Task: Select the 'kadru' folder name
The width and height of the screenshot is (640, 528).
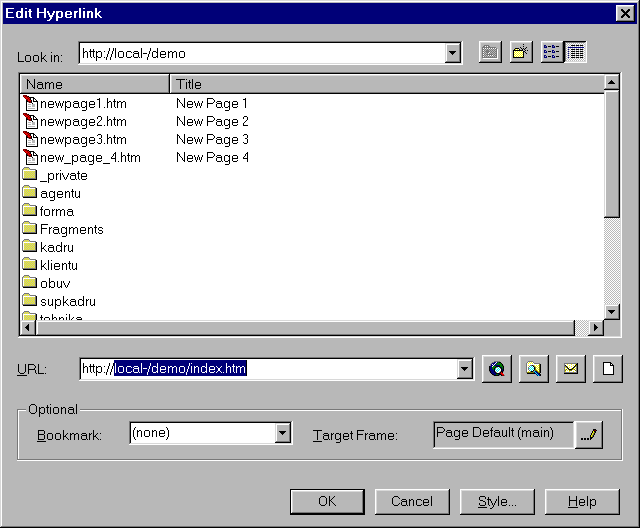Action: click(x=57, y=247)
